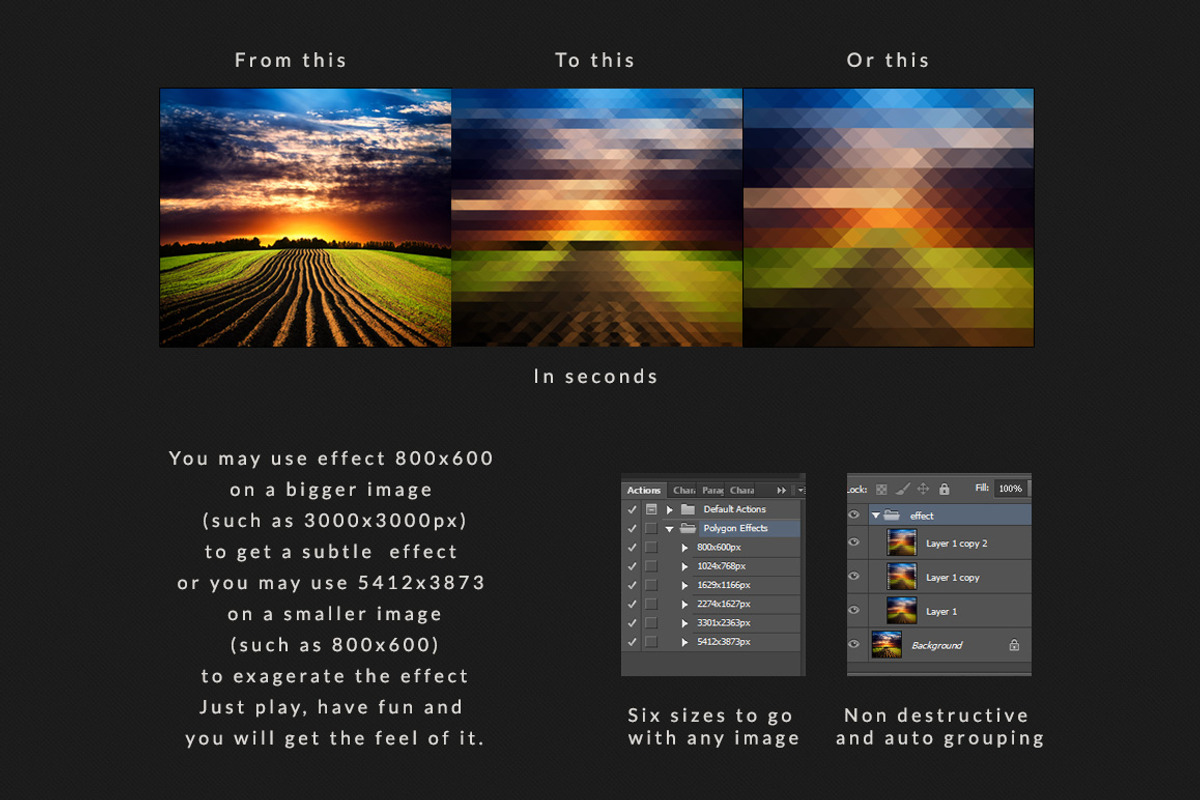Select the Layer 1 copy thumbnail
Viewport: 1200px width, 800px height.
point(902,576)
